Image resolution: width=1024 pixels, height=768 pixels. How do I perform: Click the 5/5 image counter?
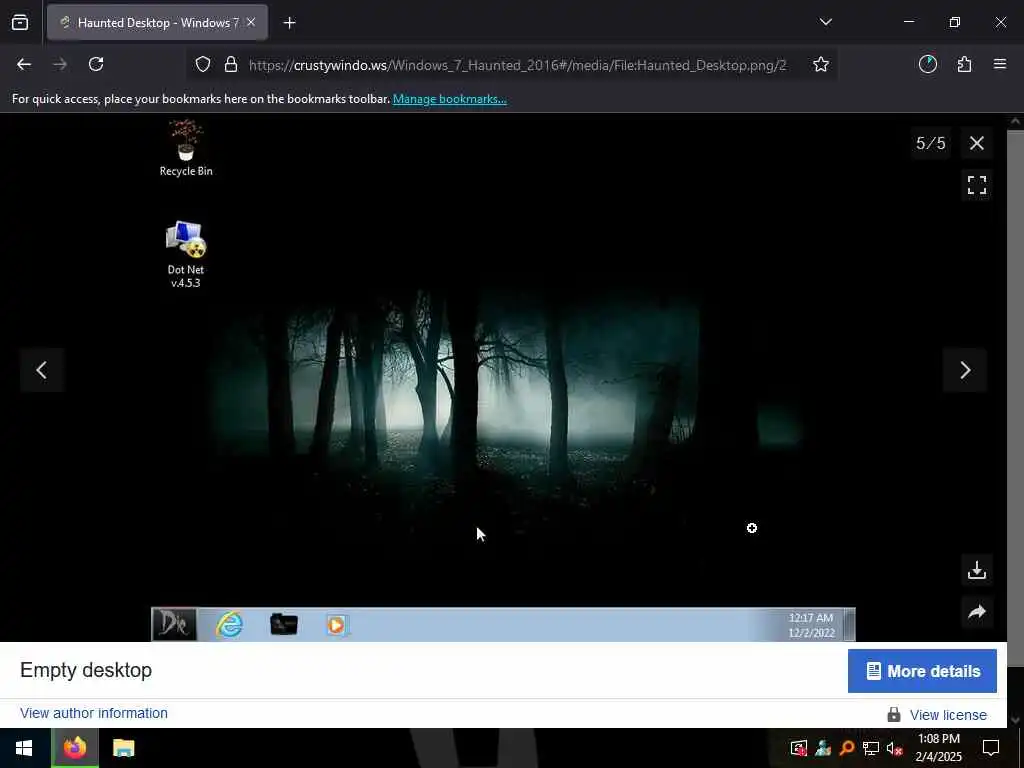point(931,143)
